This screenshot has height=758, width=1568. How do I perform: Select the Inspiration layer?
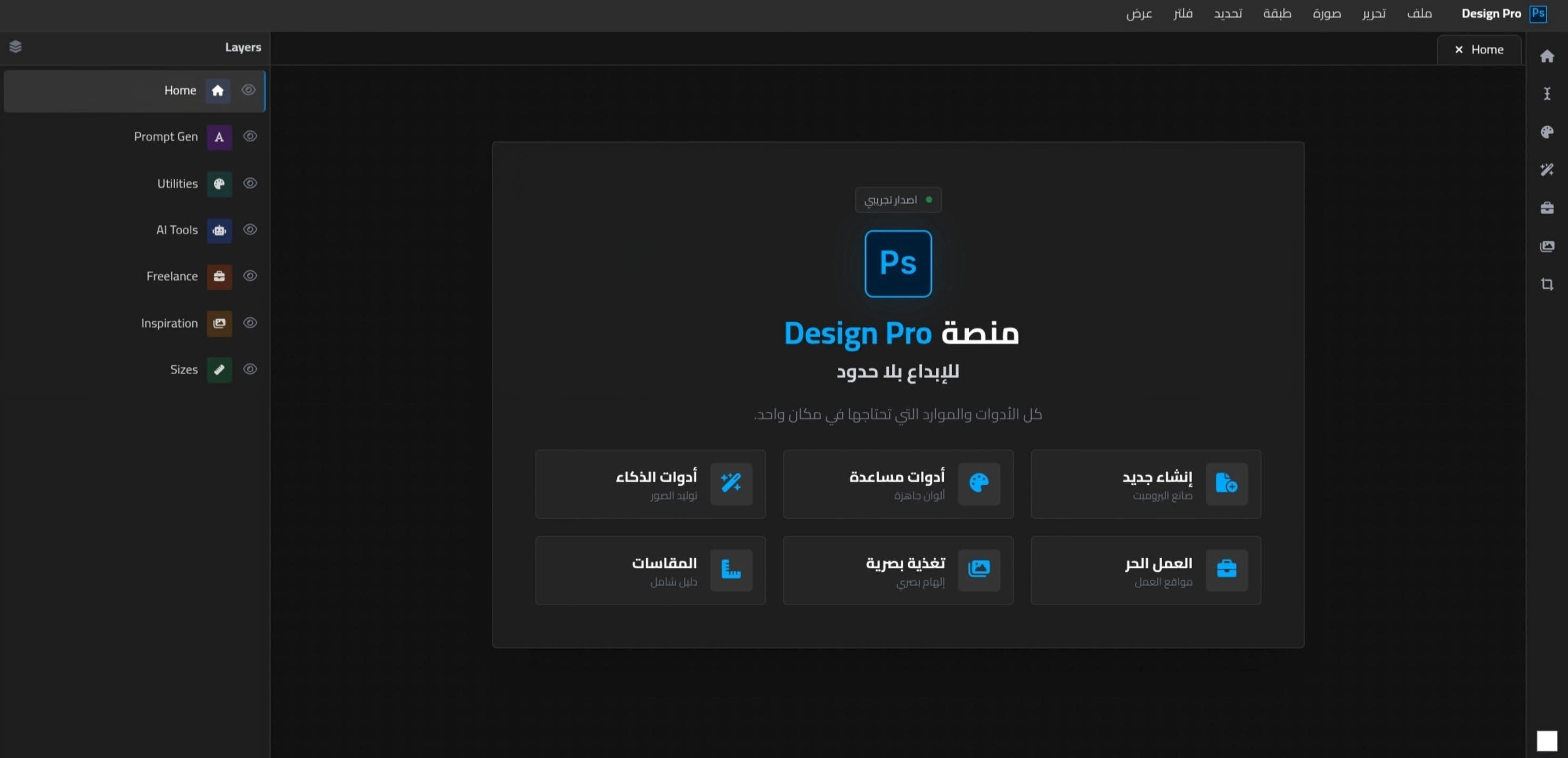click(x=135, y=323)
